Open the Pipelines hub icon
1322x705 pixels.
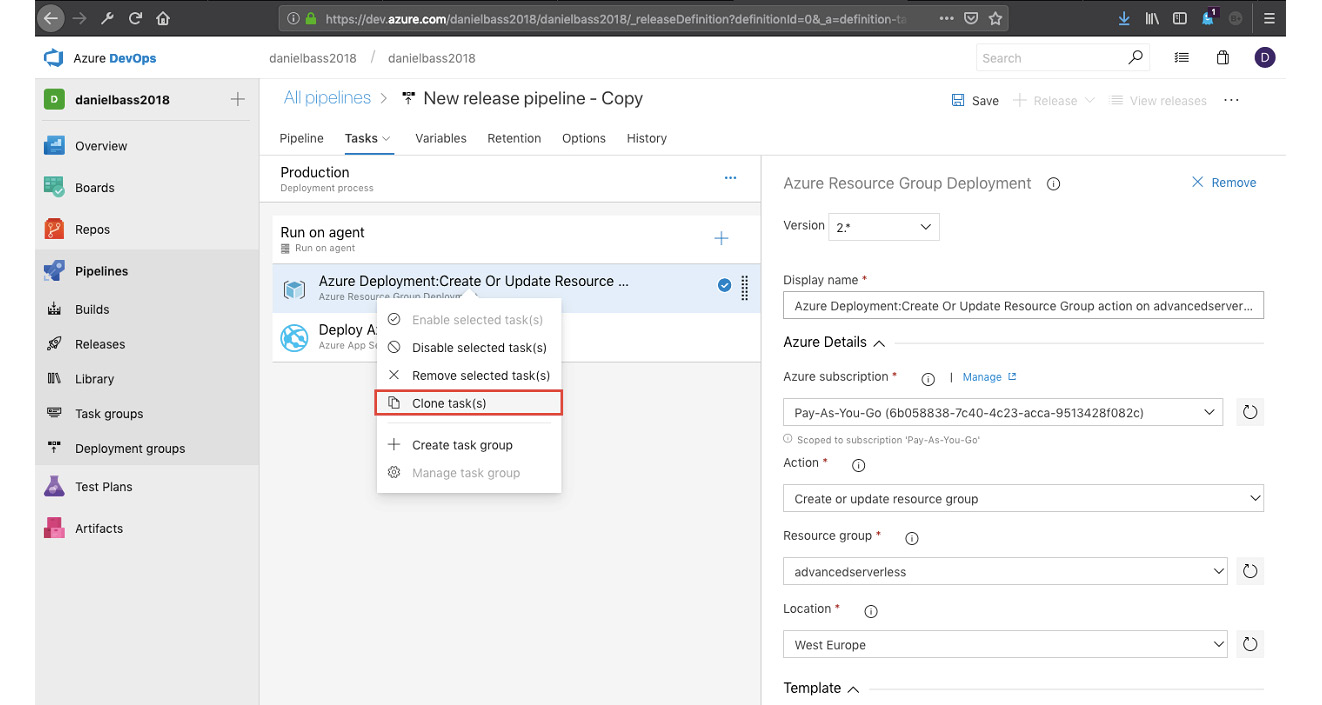click(54, 271)
